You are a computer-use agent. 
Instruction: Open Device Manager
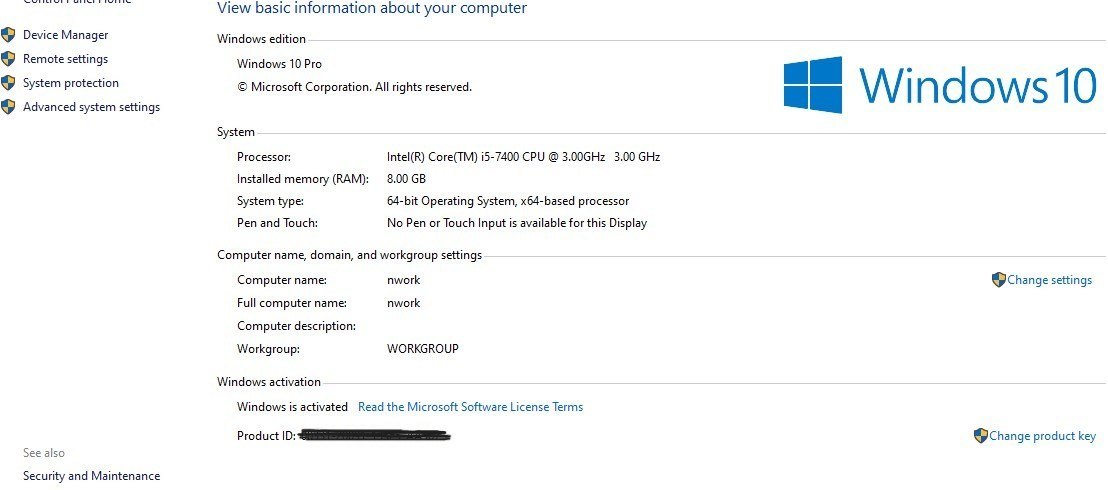pos(66,35)
